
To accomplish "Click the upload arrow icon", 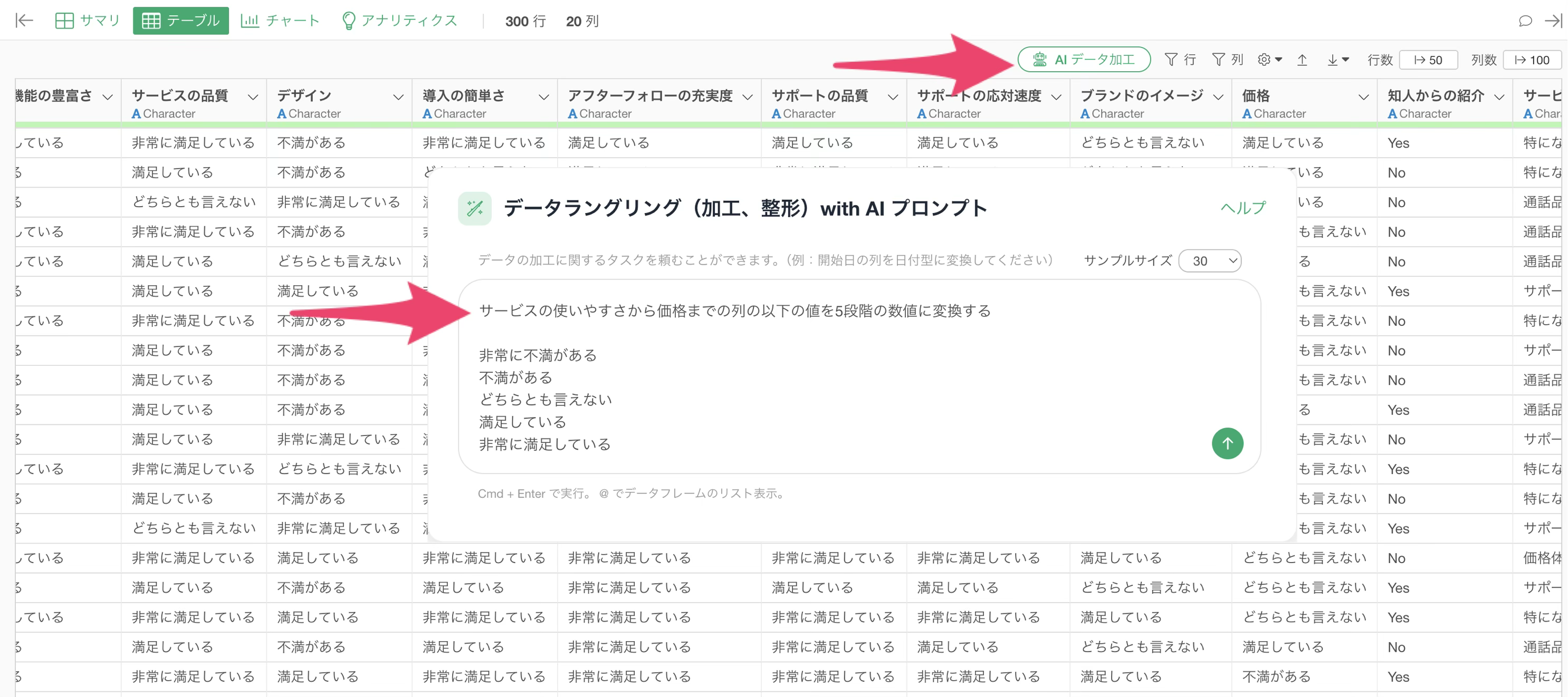I will point(1302,60).
